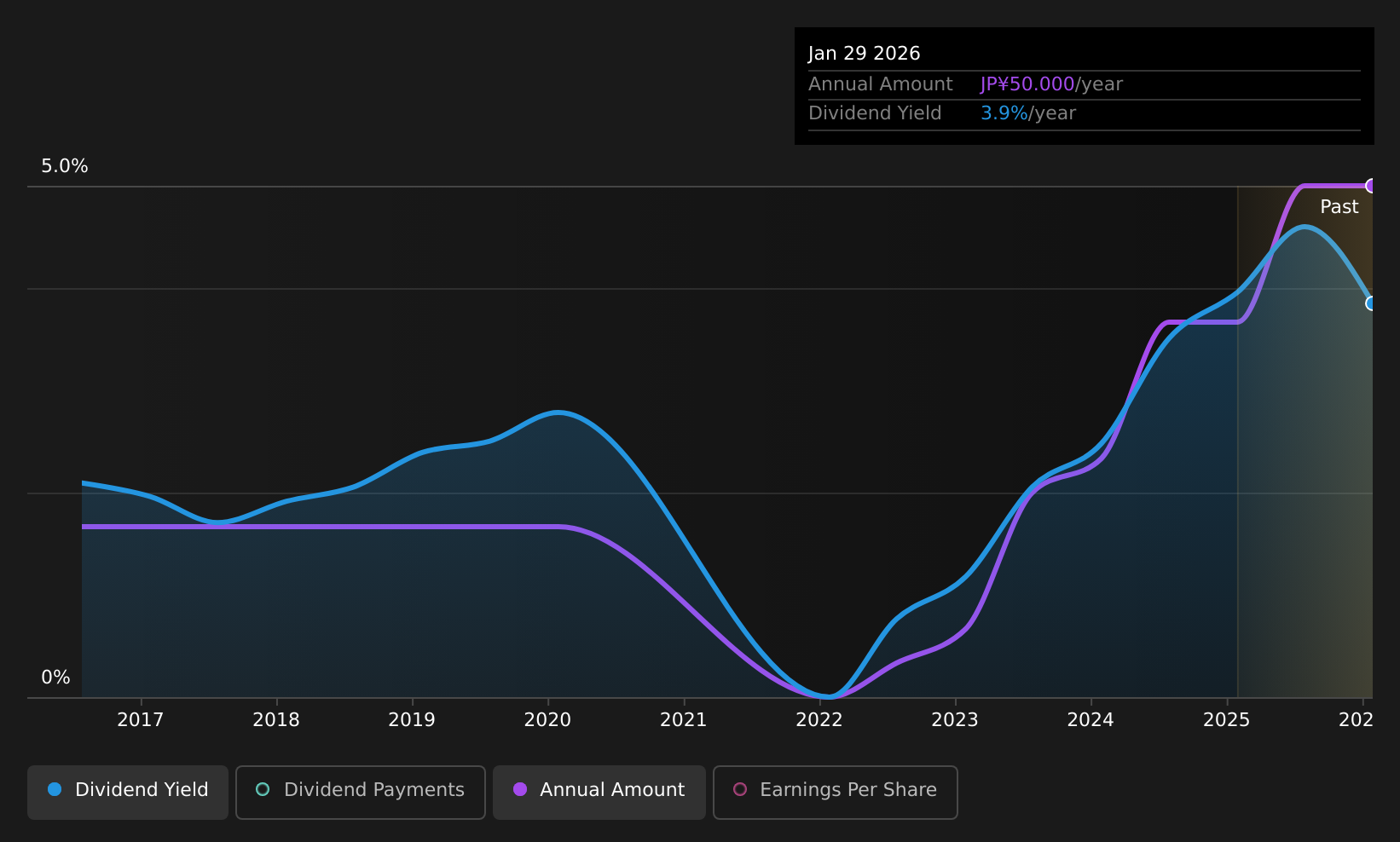
Task: Select the 2020 label on the x-axis
Action: click(x=547, y=720)
